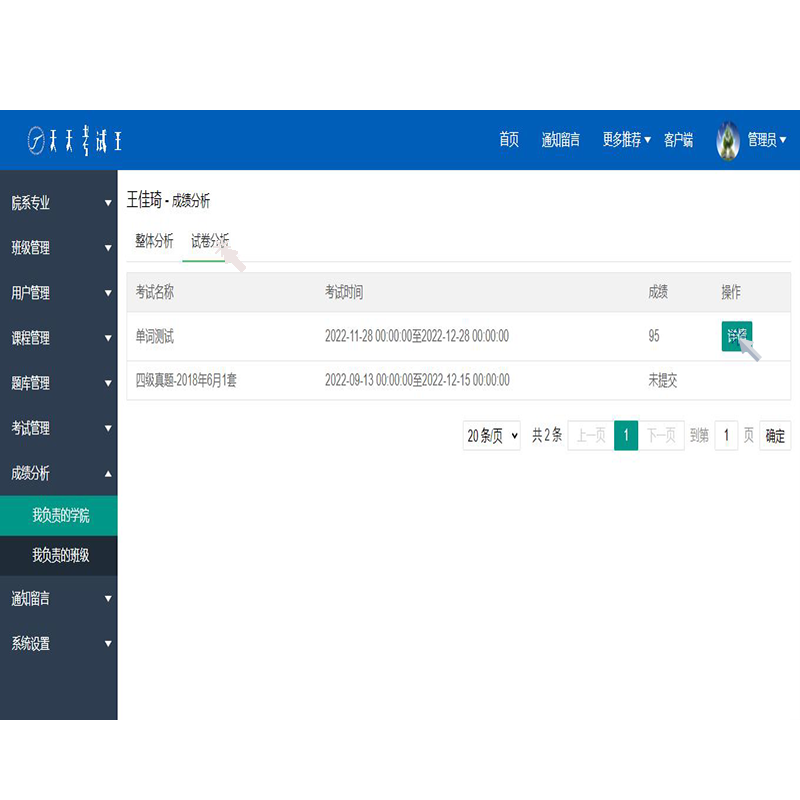The image size is (800, 800).
Task: Click the 2022-09-13 exam time cell
Action: click(417, 380)
